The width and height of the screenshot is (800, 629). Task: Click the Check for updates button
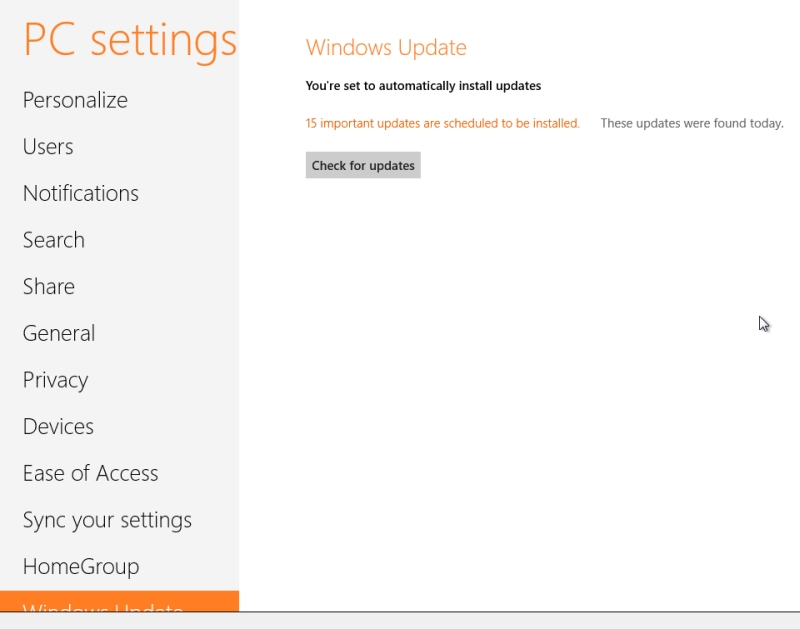point(363,165)
